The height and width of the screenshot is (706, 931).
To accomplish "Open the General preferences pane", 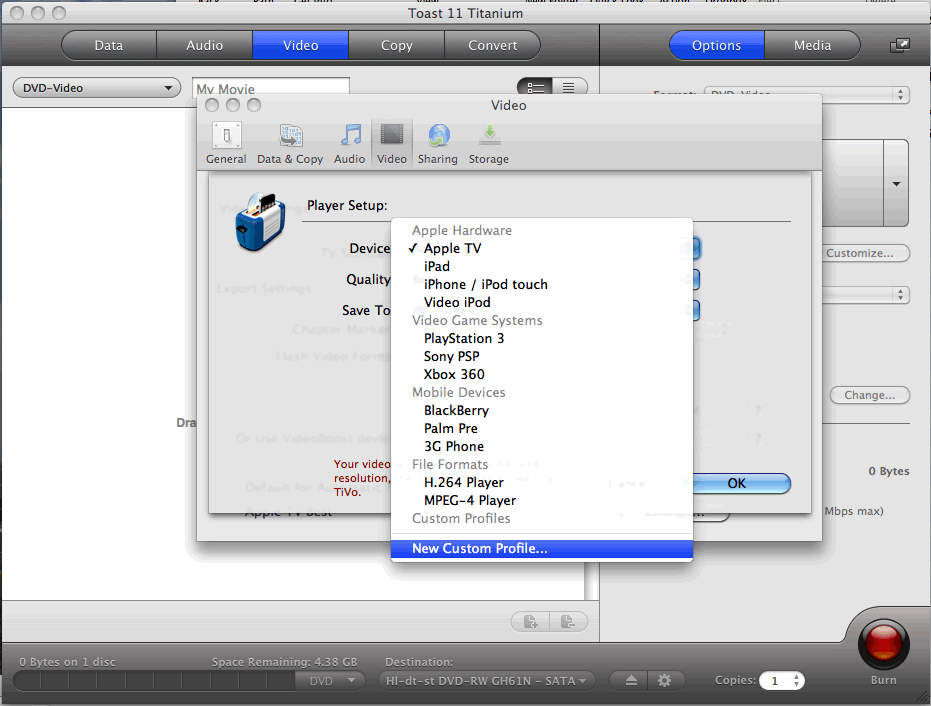I will (x=226, y=143).
